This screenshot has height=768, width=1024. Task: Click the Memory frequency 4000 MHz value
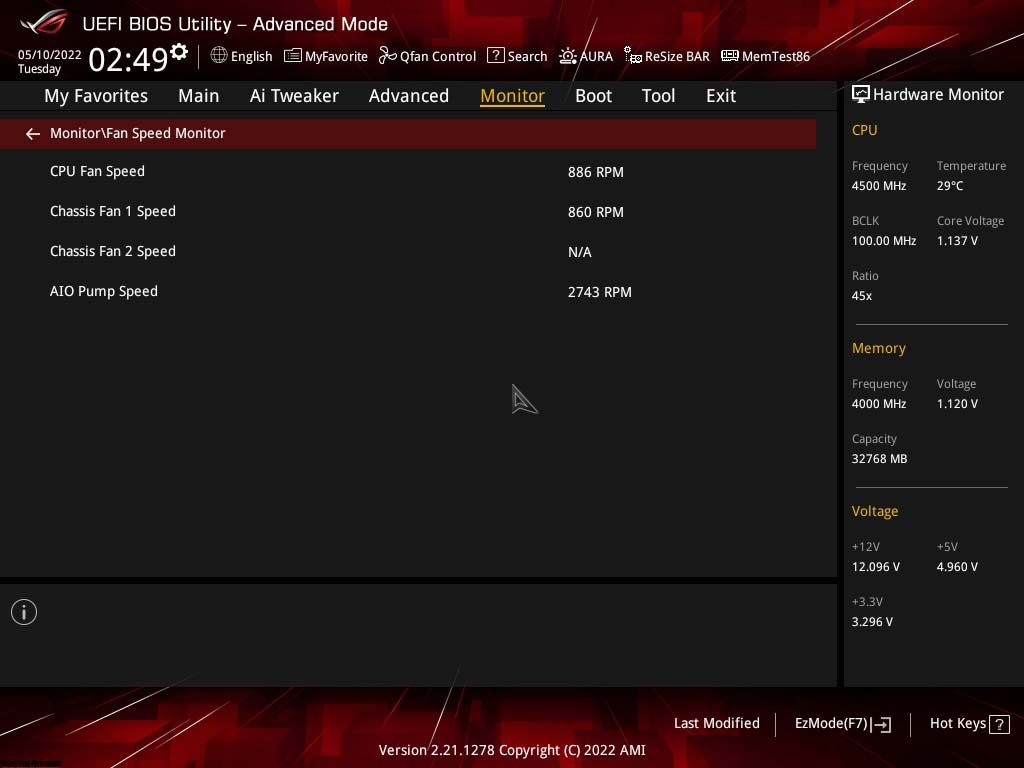[x=878, y=404]
